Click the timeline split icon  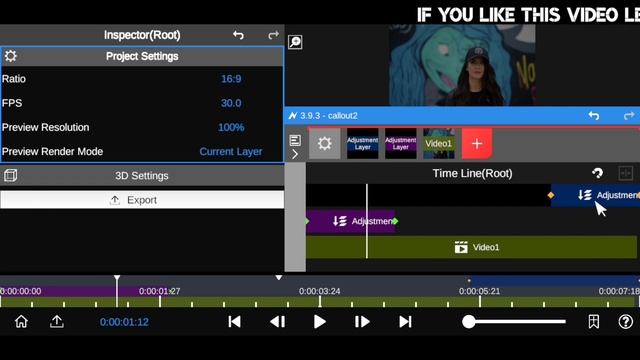pyautogui.click(x=625, y=173)
